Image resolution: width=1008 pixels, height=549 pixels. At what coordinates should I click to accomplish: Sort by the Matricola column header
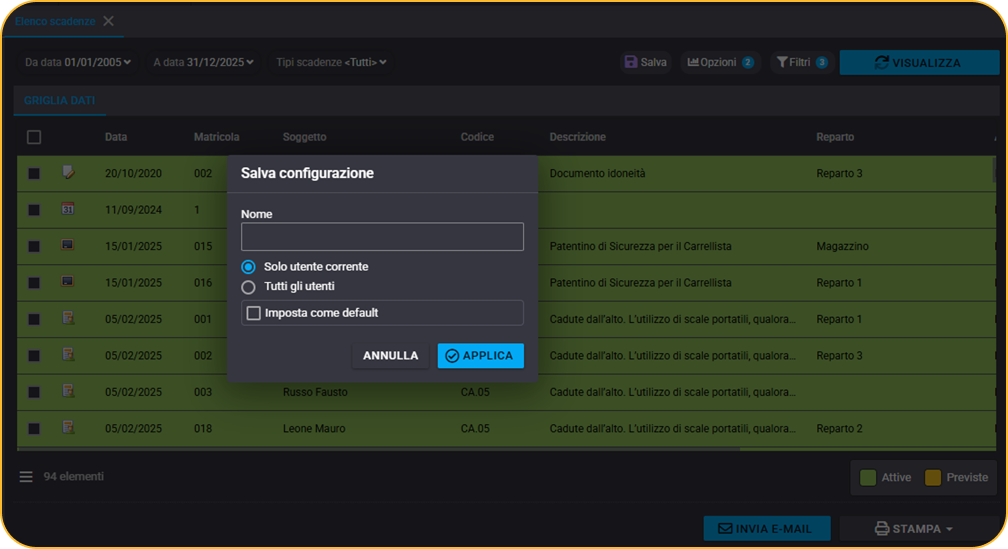pos(216,137)
